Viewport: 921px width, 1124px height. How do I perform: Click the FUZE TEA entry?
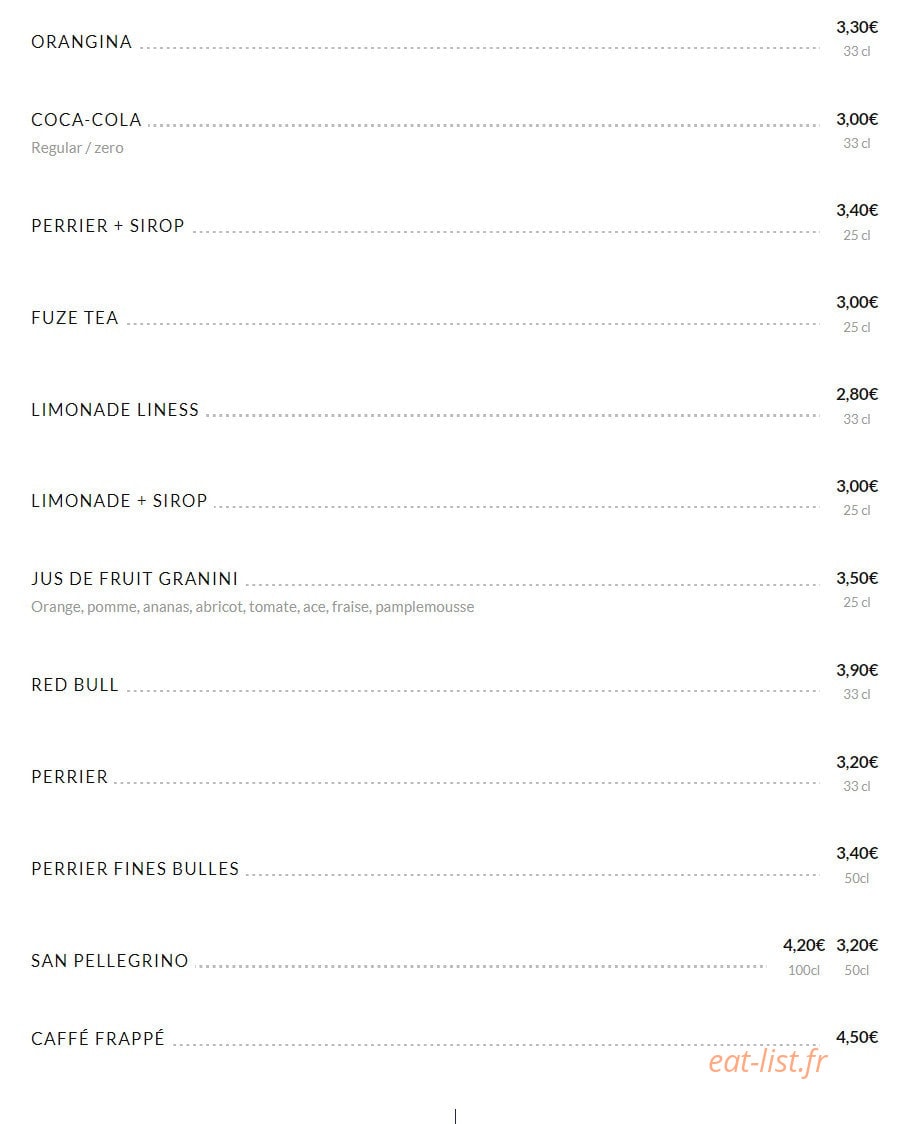click(75, 318)
